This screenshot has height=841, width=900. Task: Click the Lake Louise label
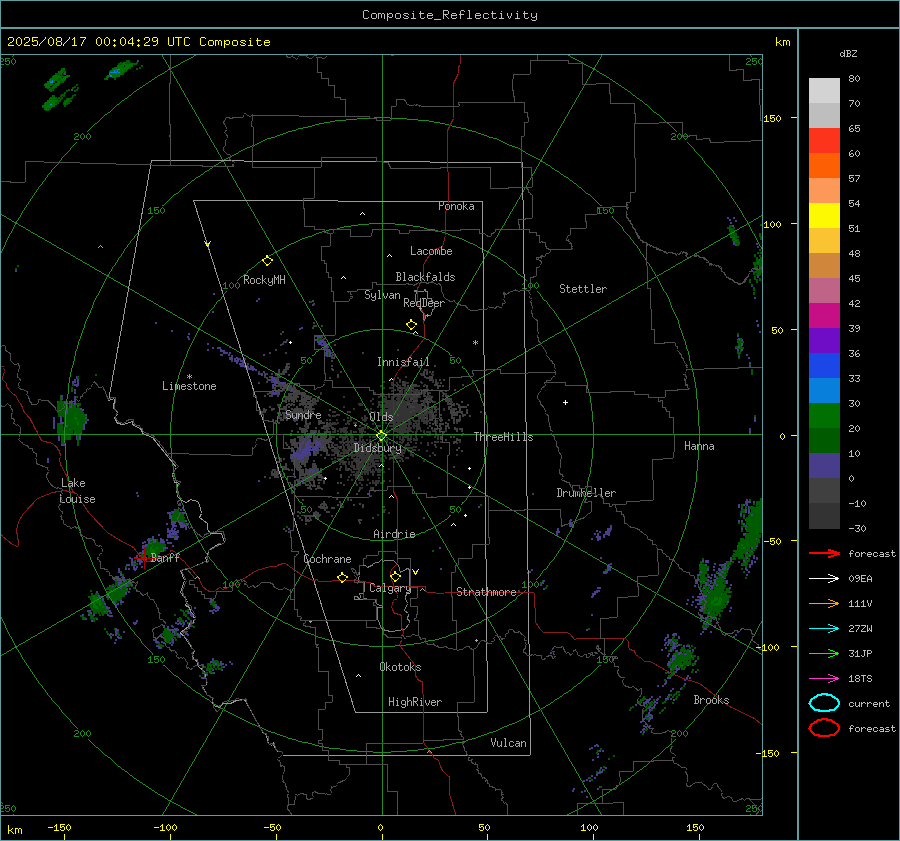pos(77,491)
